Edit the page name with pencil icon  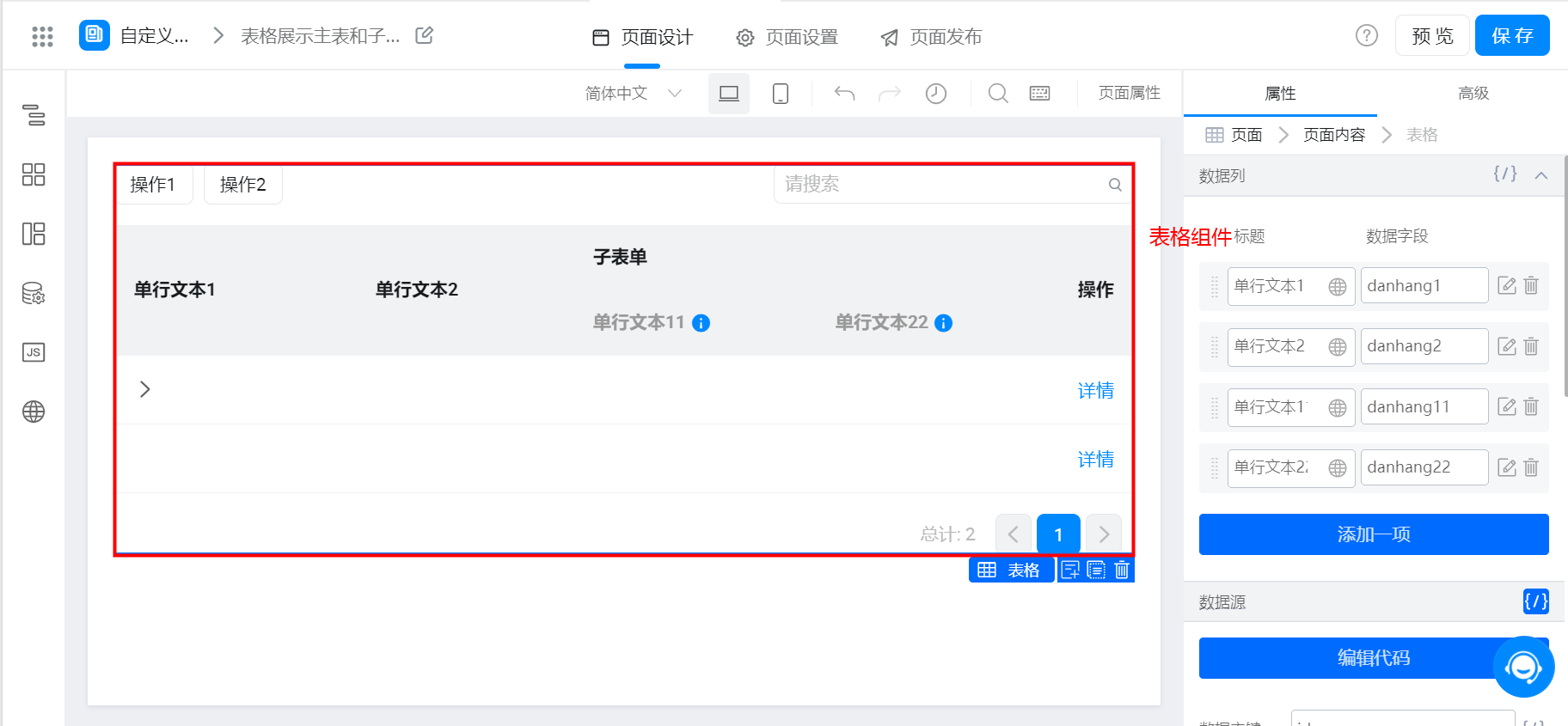[424, 35]
